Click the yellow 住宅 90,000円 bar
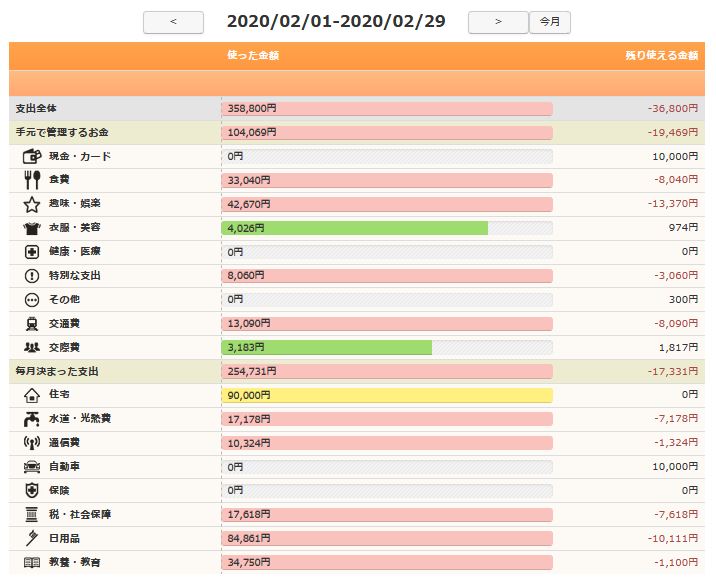The image size is (716, 585). [387, 395]
